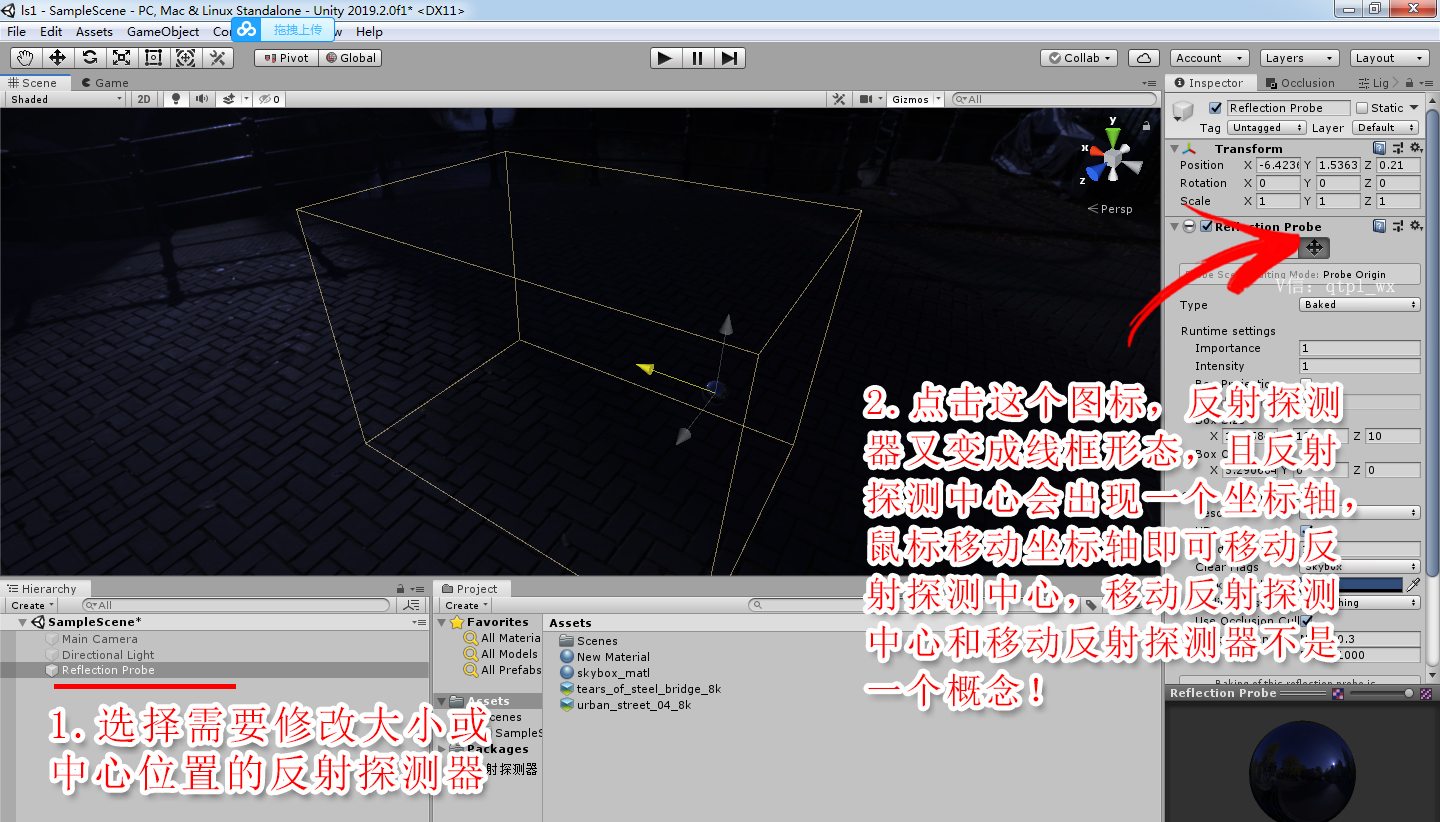
Task: Select the Scale tool
Action: click(x=121, y=58)
